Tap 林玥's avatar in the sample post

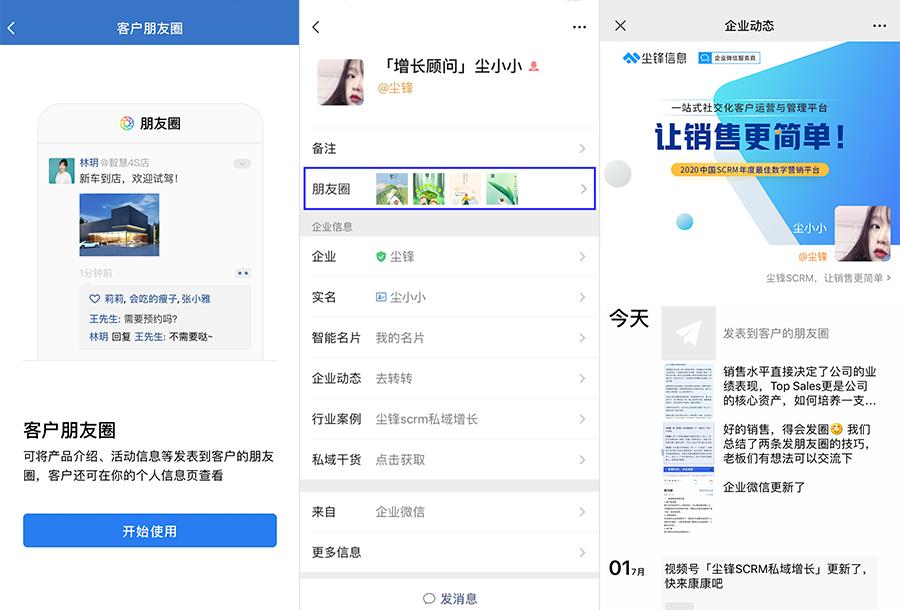coord(61,171)
